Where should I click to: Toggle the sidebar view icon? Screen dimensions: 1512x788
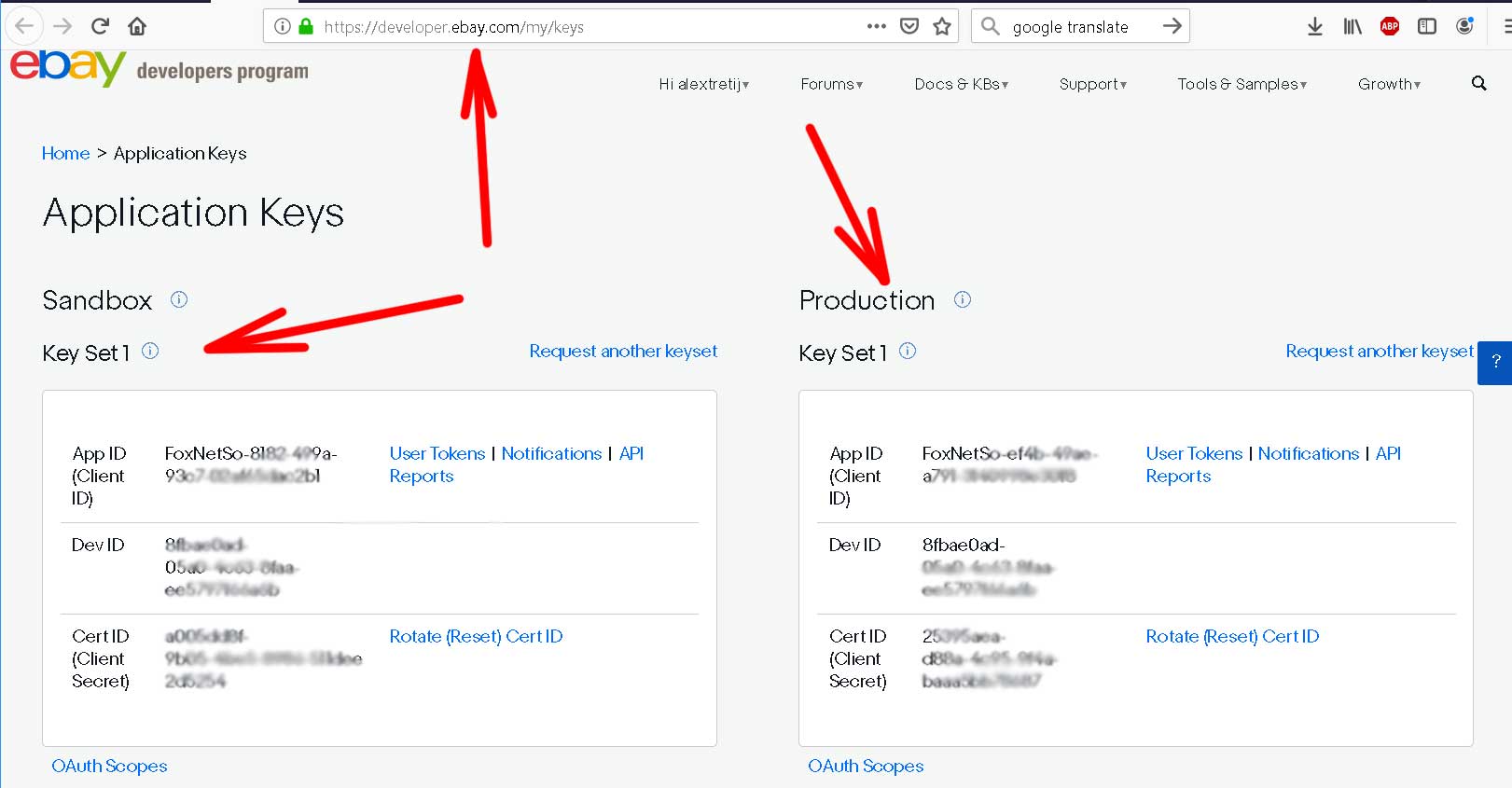[x=1427, y=26]
